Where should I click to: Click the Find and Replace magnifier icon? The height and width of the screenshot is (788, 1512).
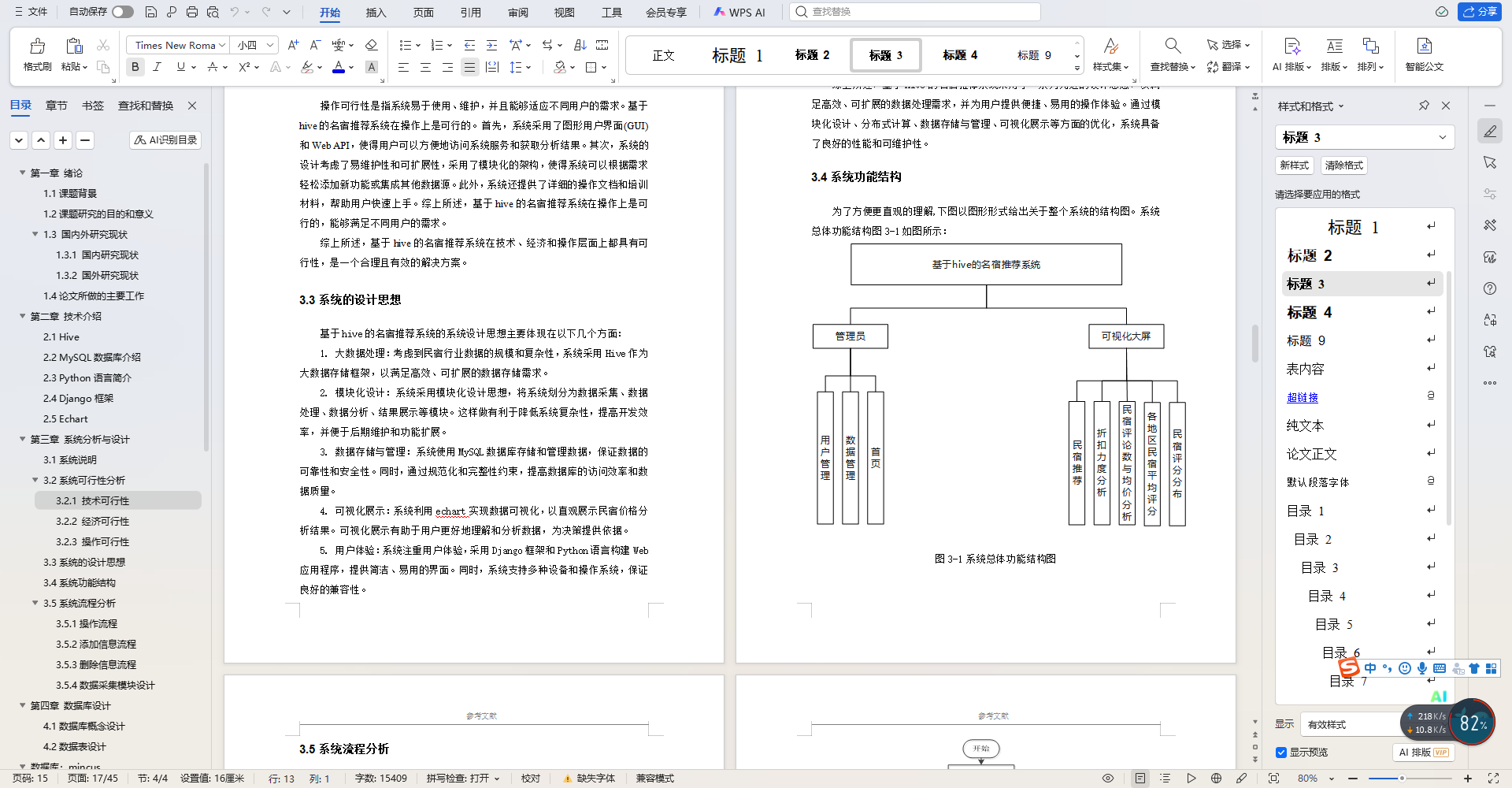click(1173, 46)
